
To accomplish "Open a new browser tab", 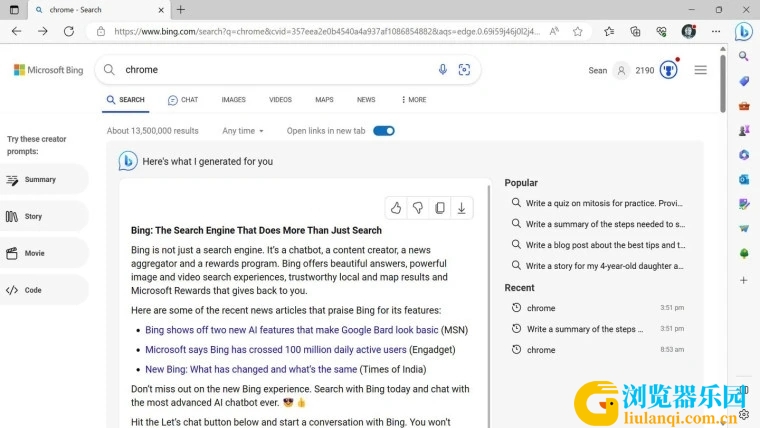I will pyautogui.click(x=181, y=10).
